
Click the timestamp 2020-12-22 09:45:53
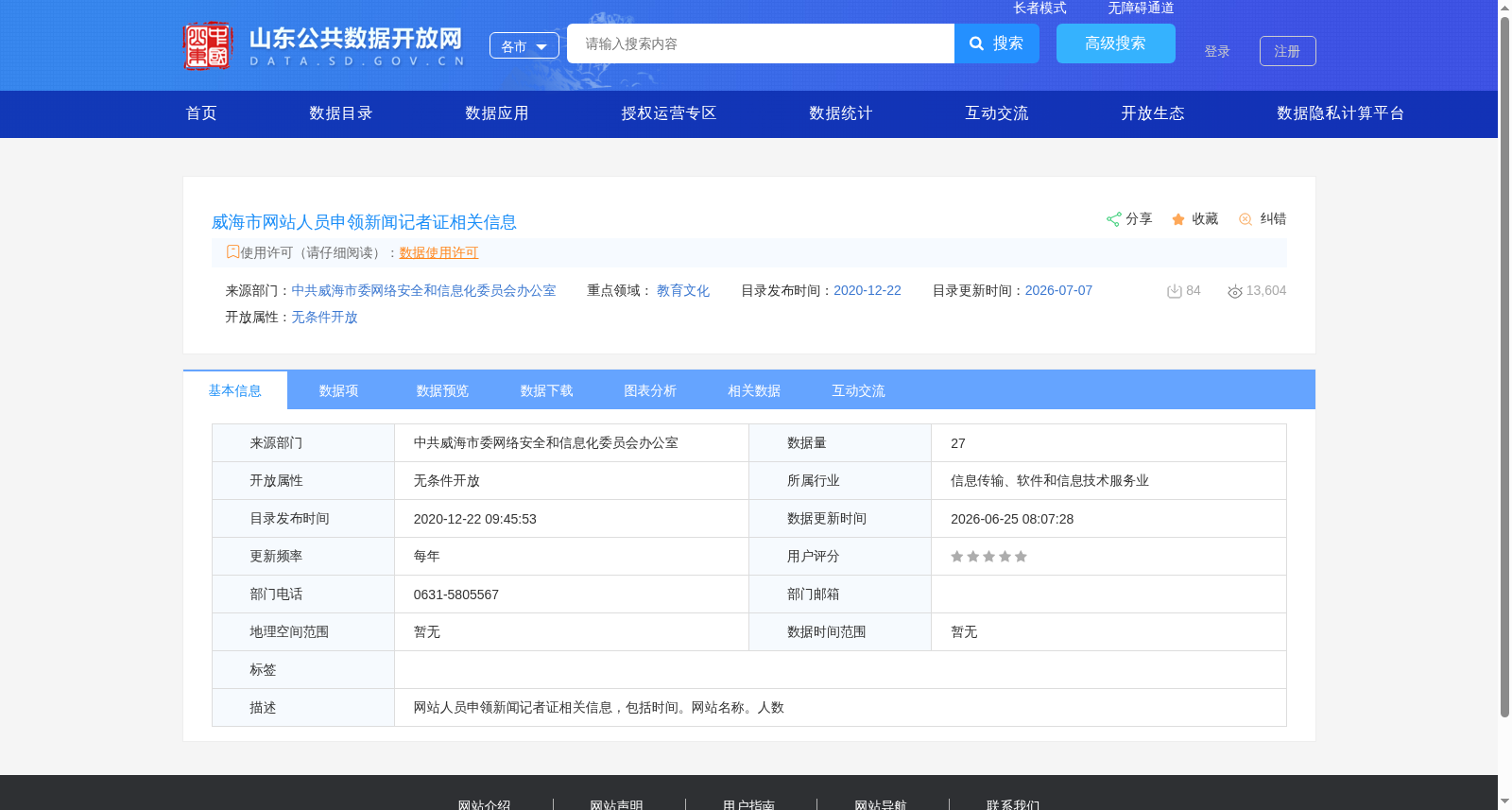coord(475,519)
